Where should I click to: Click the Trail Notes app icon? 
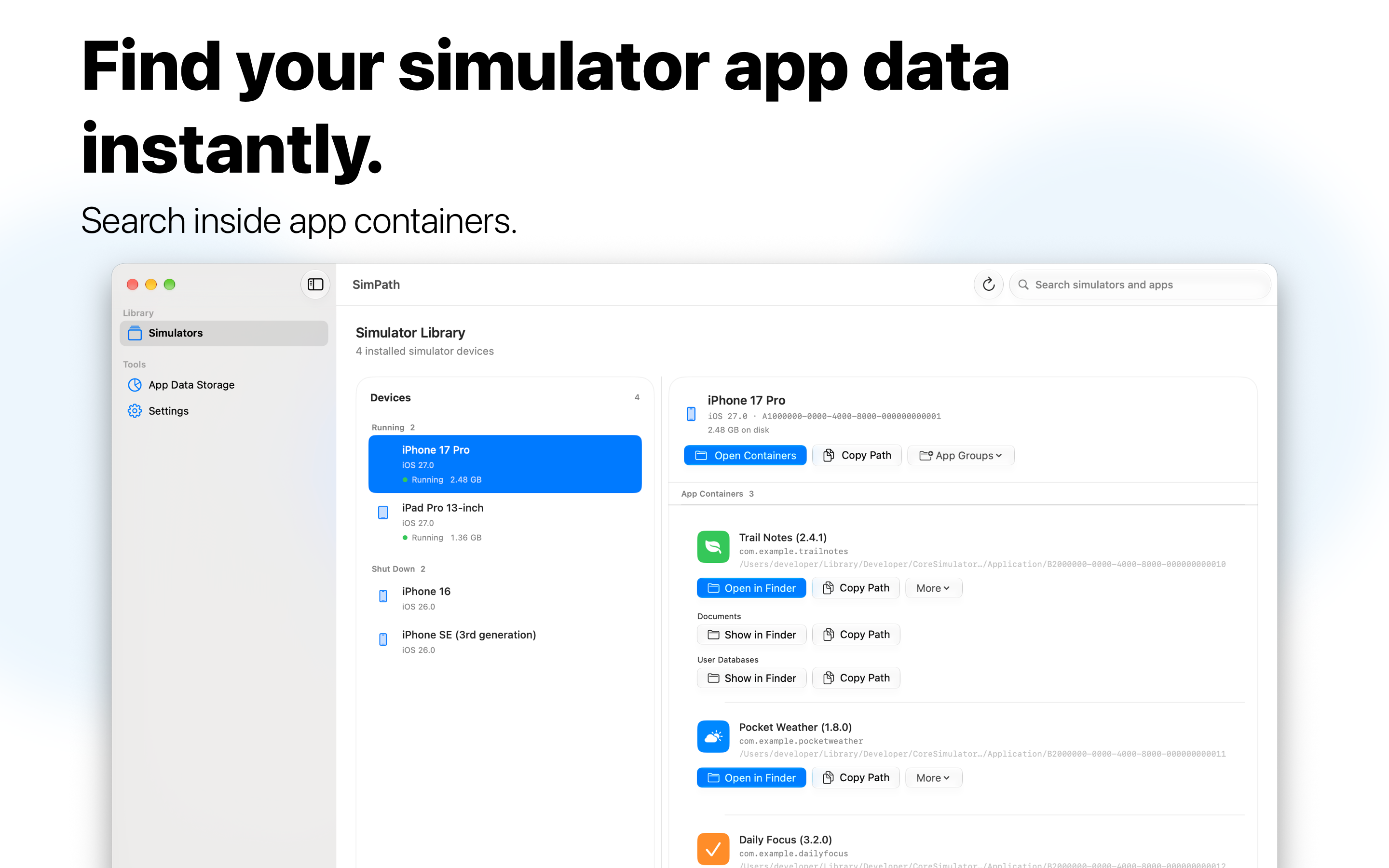click(x=713, y=546)
